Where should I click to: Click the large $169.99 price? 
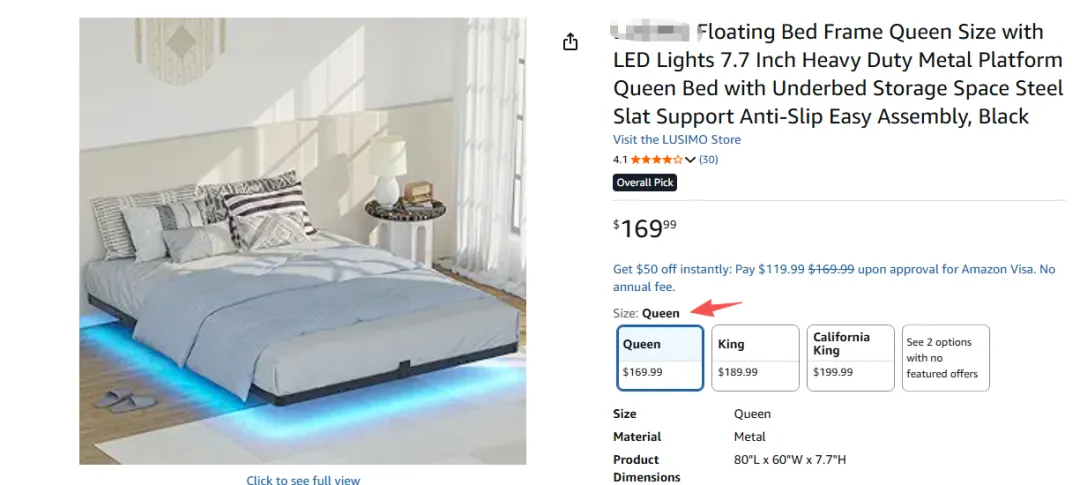(645, 228)
